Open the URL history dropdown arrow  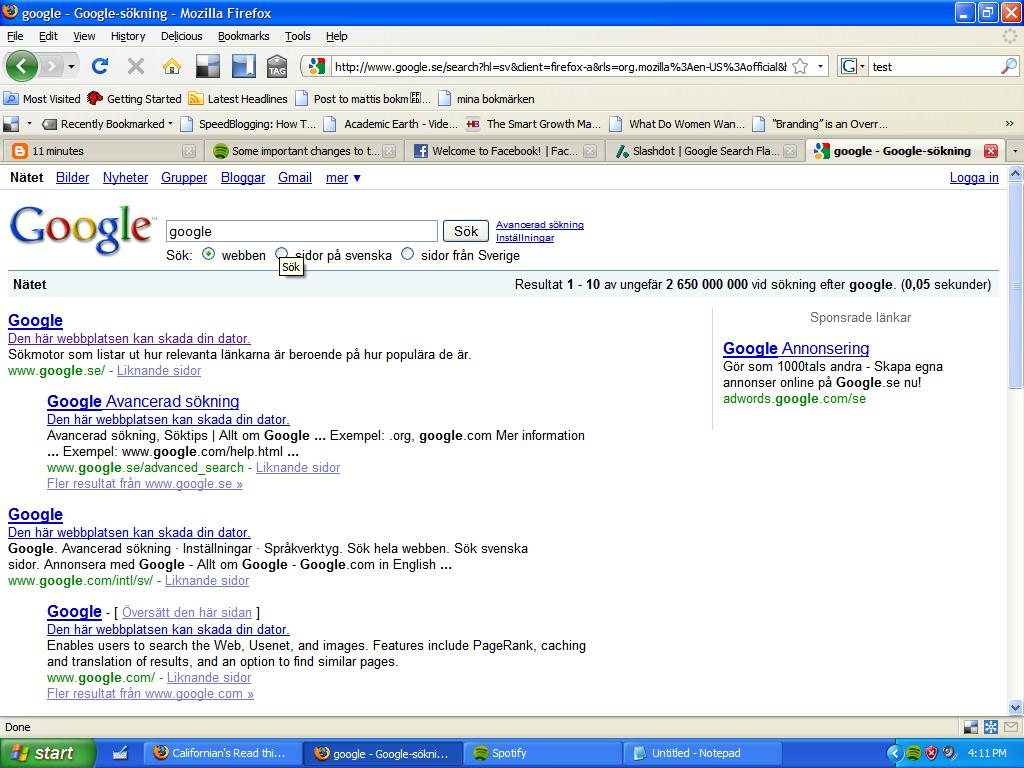point(820,66)
